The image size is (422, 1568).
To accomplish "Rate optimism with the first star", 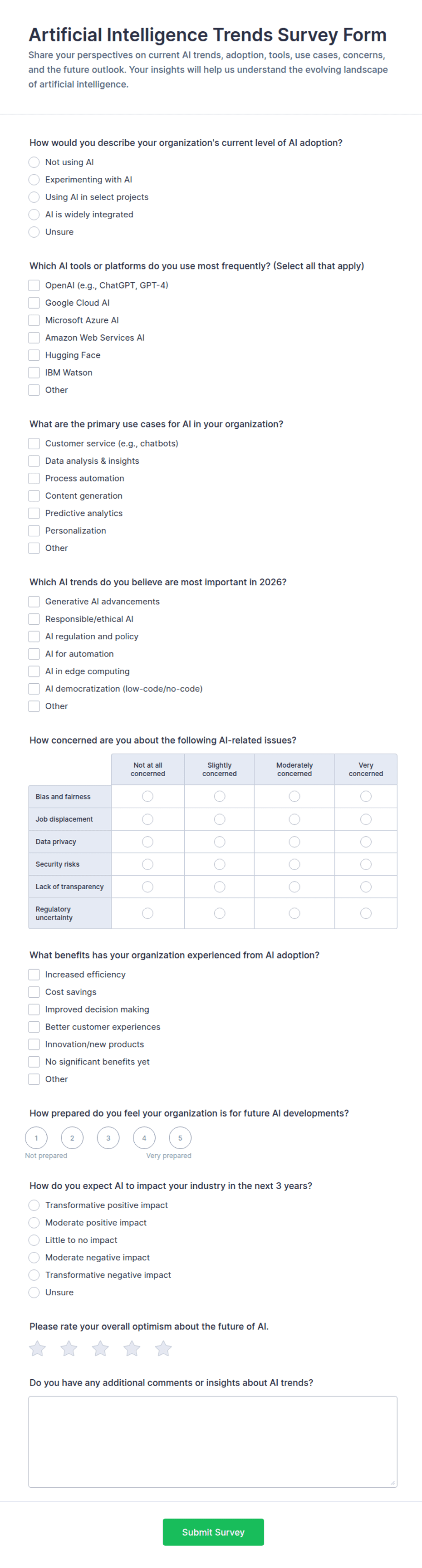I will click(38, 1349).
